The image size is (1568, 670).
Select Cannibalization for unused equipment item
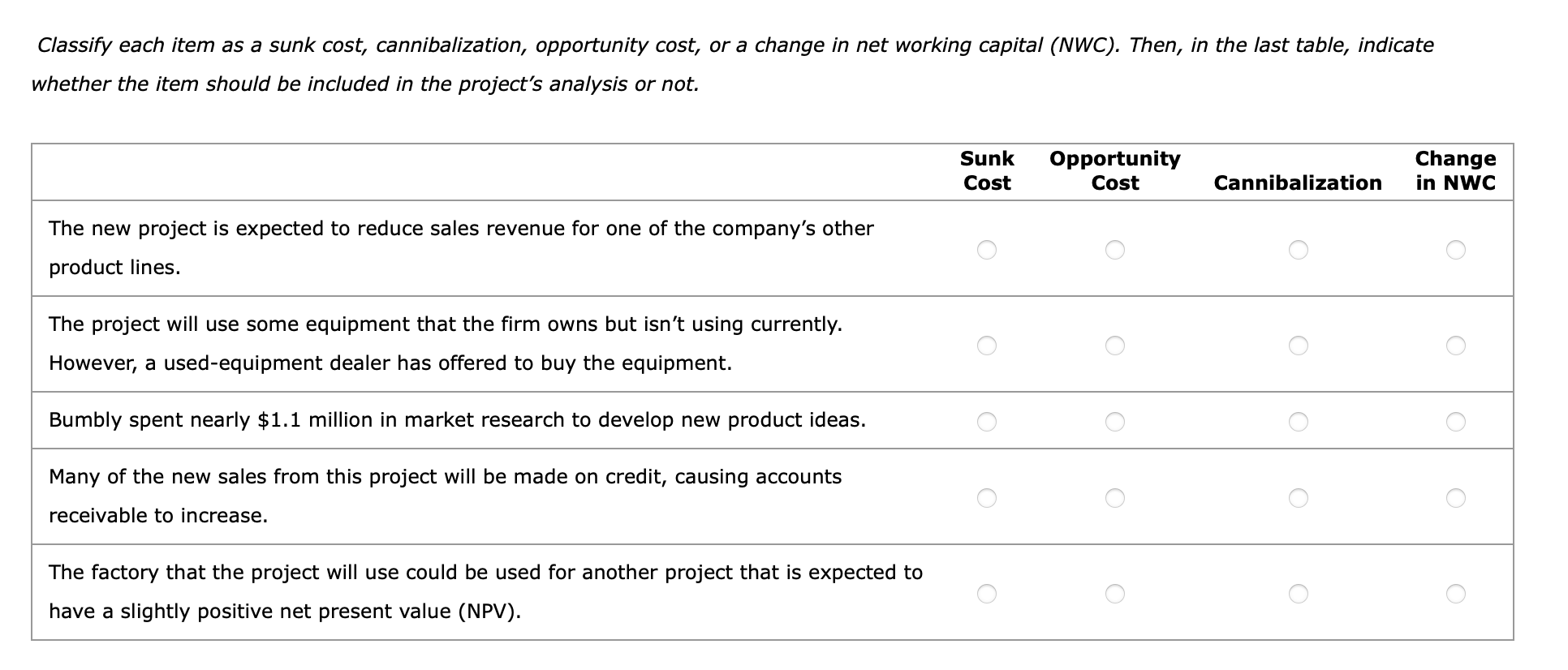[x=1299, y=345]
